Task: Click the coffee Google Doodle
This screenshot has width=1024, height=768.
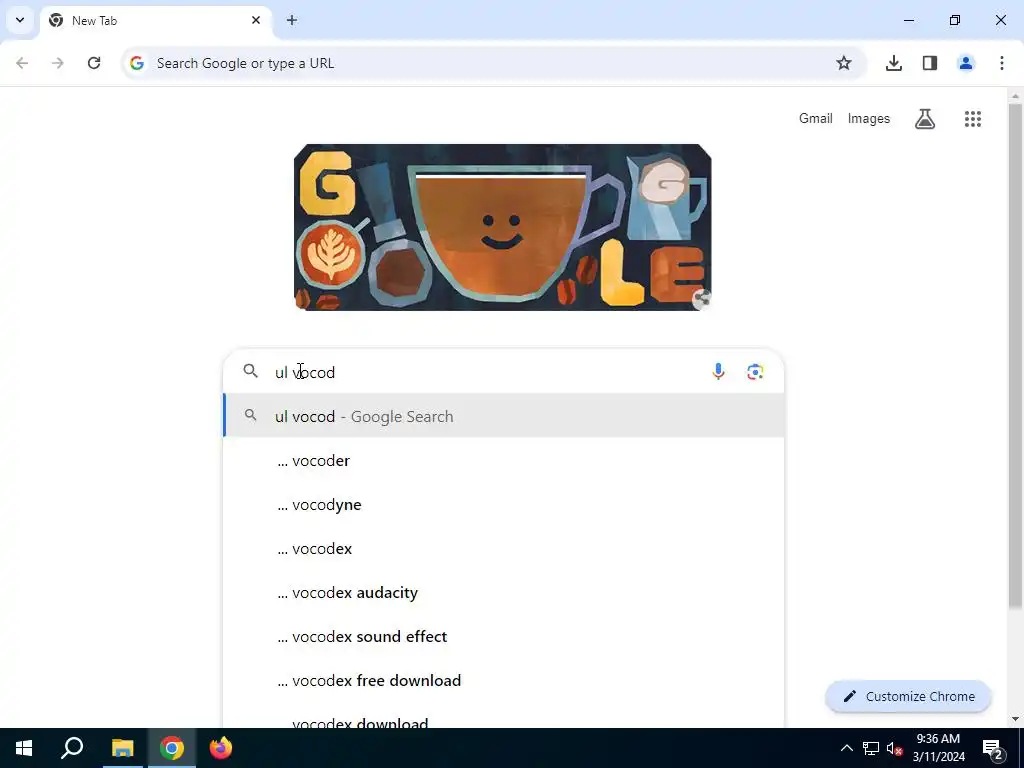Action: tap(502, 227)
